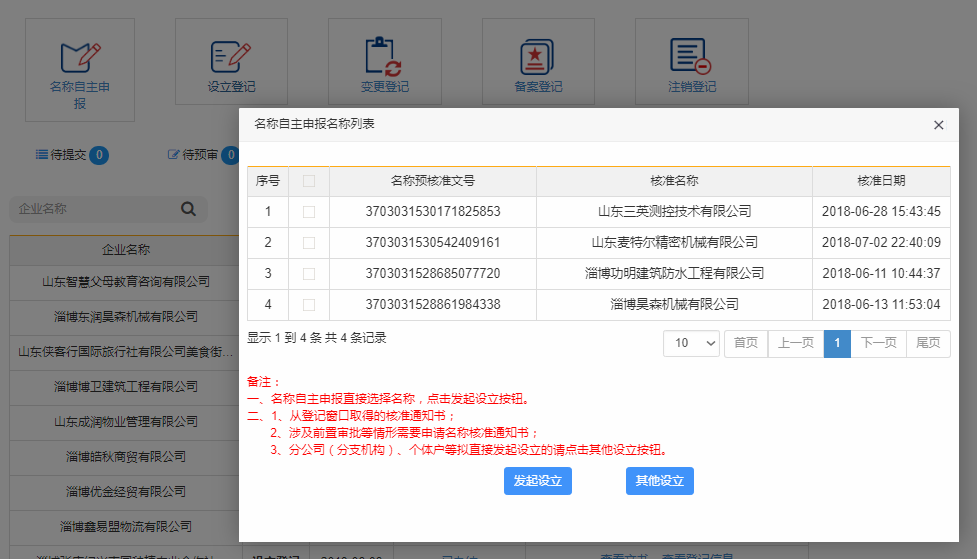Click the 发起设立 button
The width and height of the screenshot is (977, 559).
[x=538, y=481]
